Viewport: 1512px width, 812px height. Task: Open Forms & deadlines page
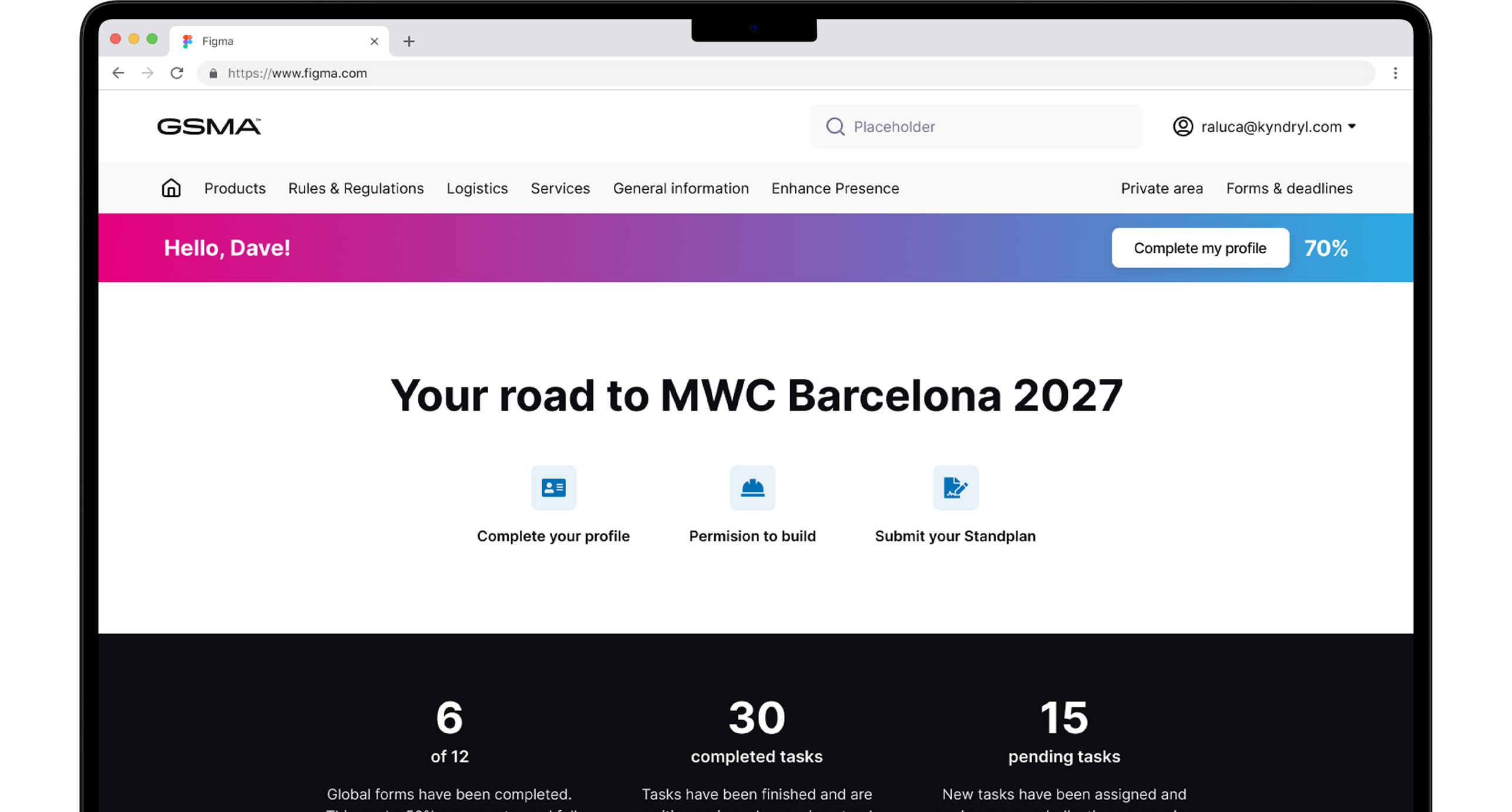click(x=1289, y=188)
